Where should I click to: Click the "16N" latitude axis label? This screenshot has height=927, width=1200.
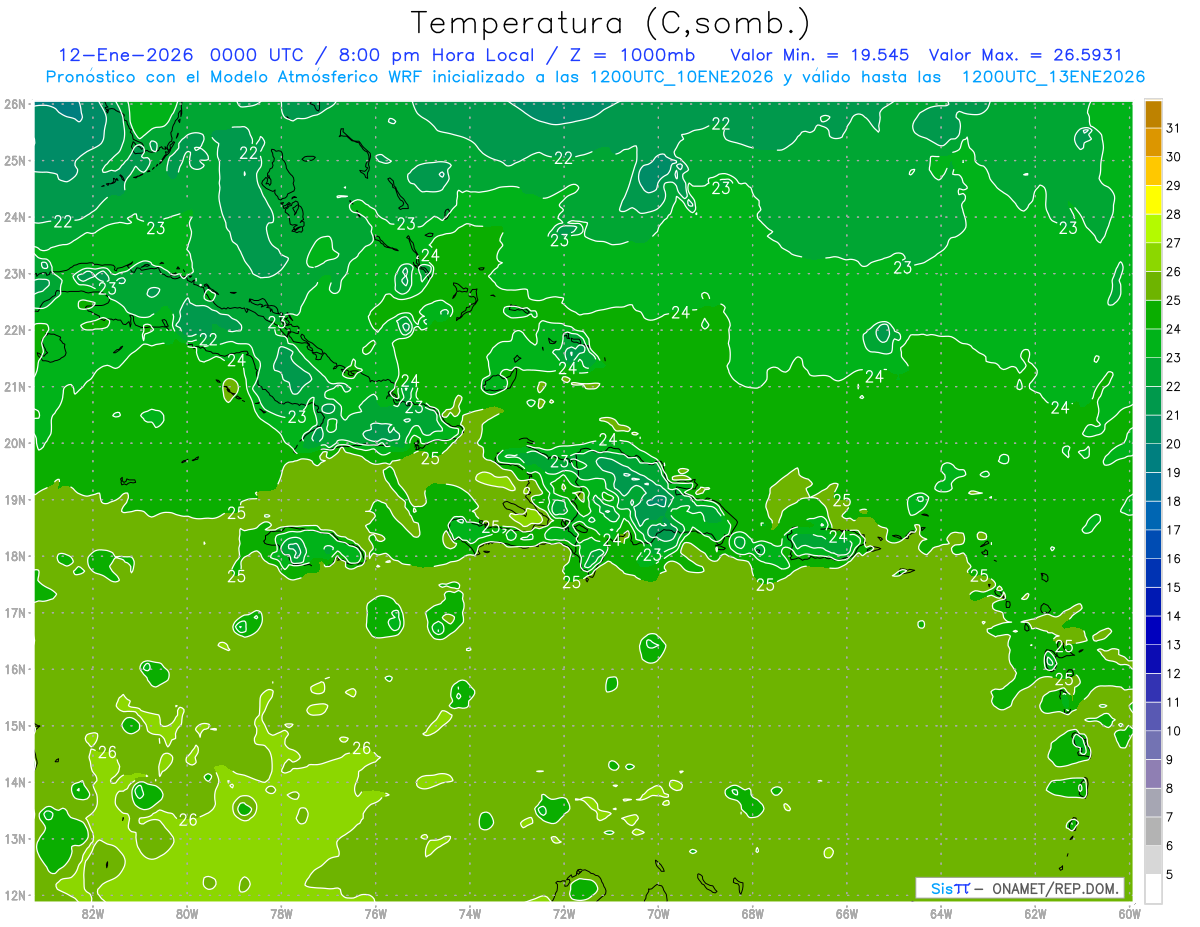pyautogui.click(x=14, y=669)
